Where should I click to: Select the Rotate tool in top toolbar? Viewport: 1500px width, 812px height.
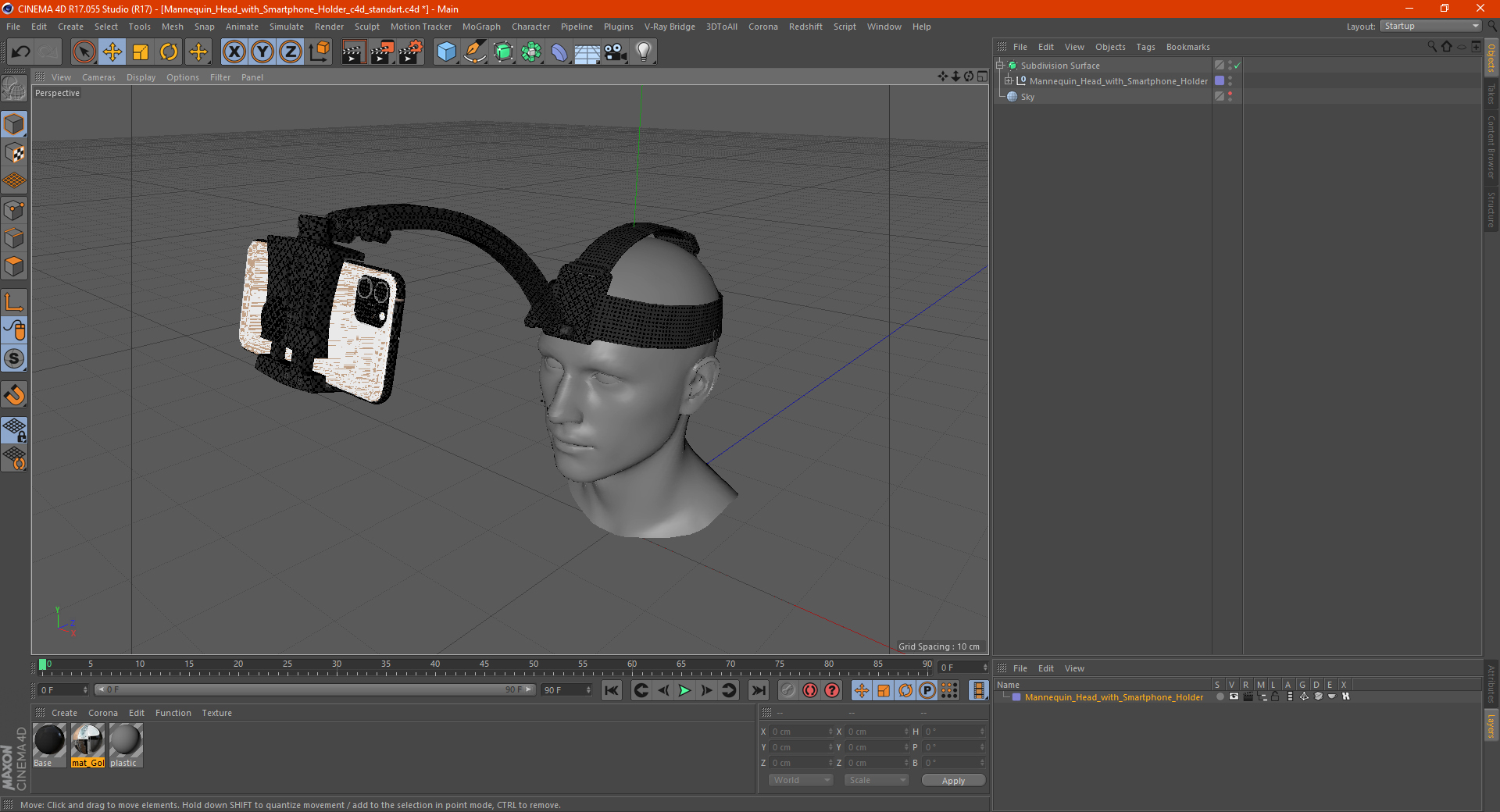pos(169,52)
